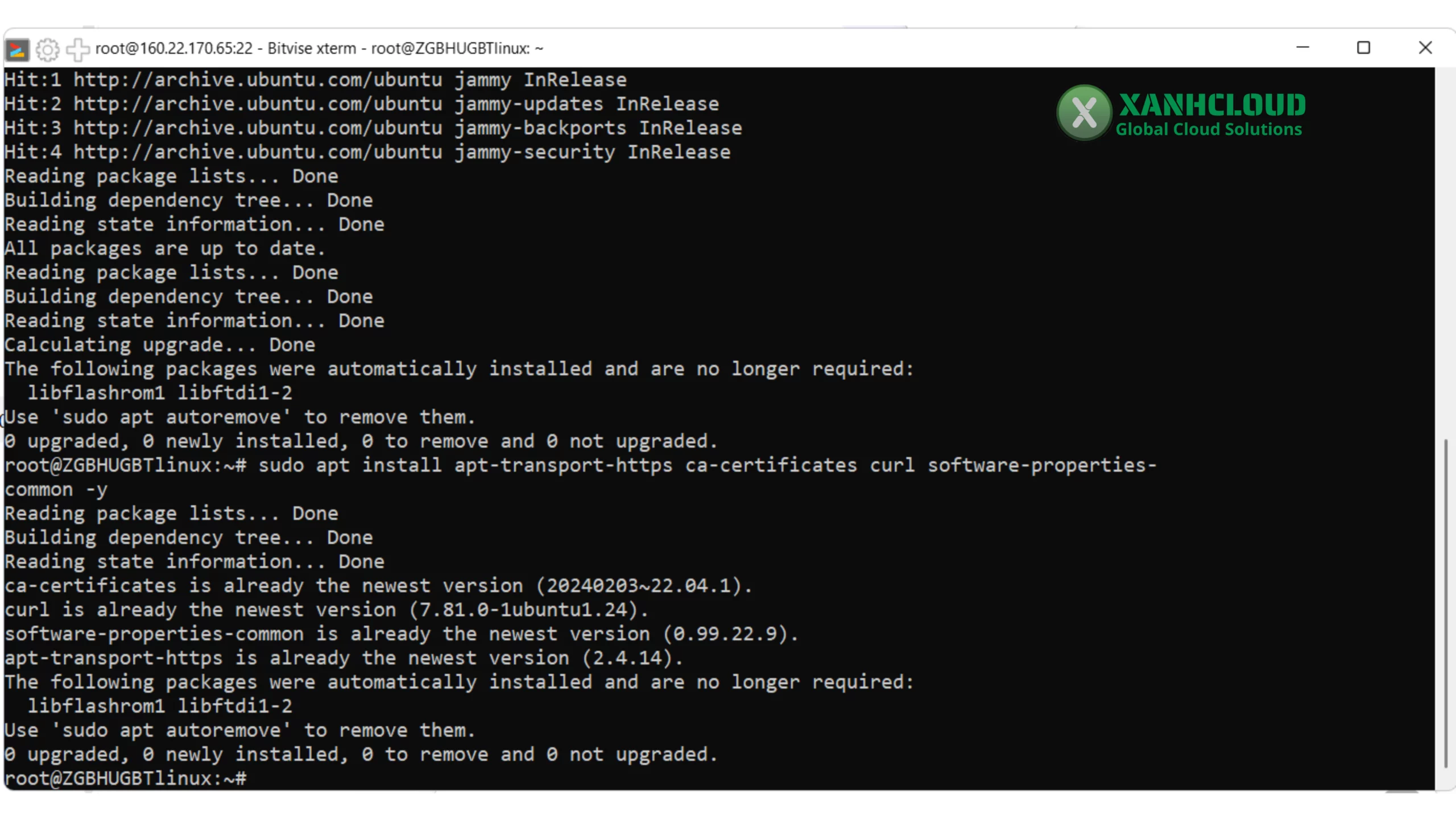Image resolution: width=1456 pixels, height=819 pixels.
Task: Click the final root@ZGBHUGBTlinux:~# prompt
Action: point(126,779)
